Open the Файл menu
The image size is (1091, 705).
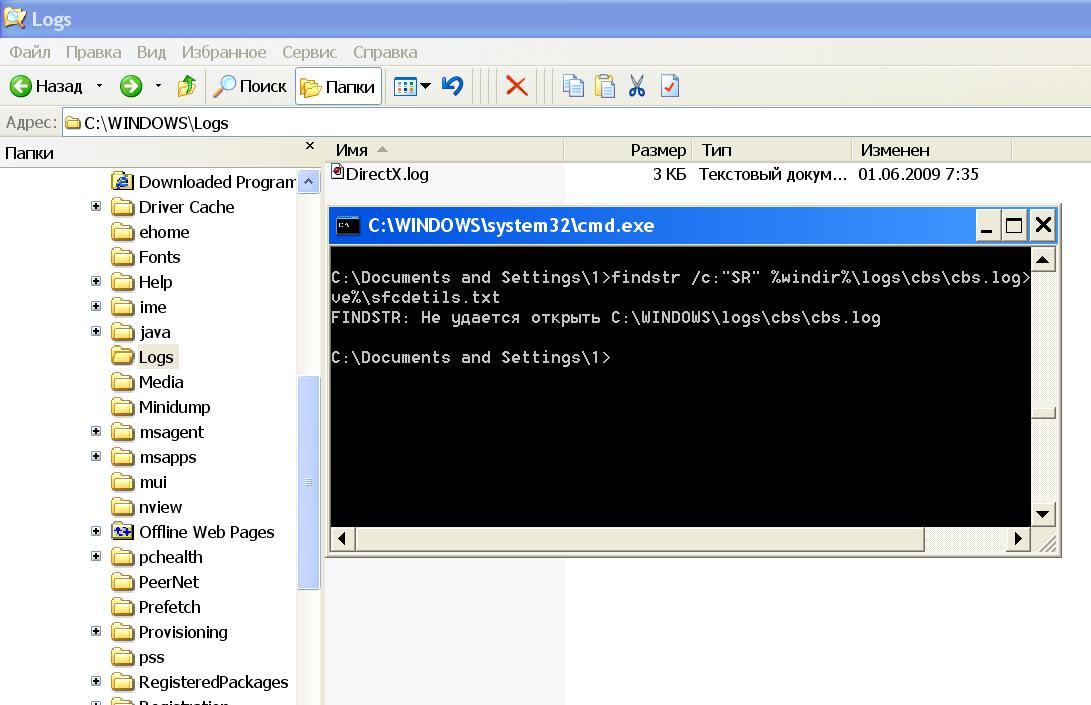coord(30,52)
